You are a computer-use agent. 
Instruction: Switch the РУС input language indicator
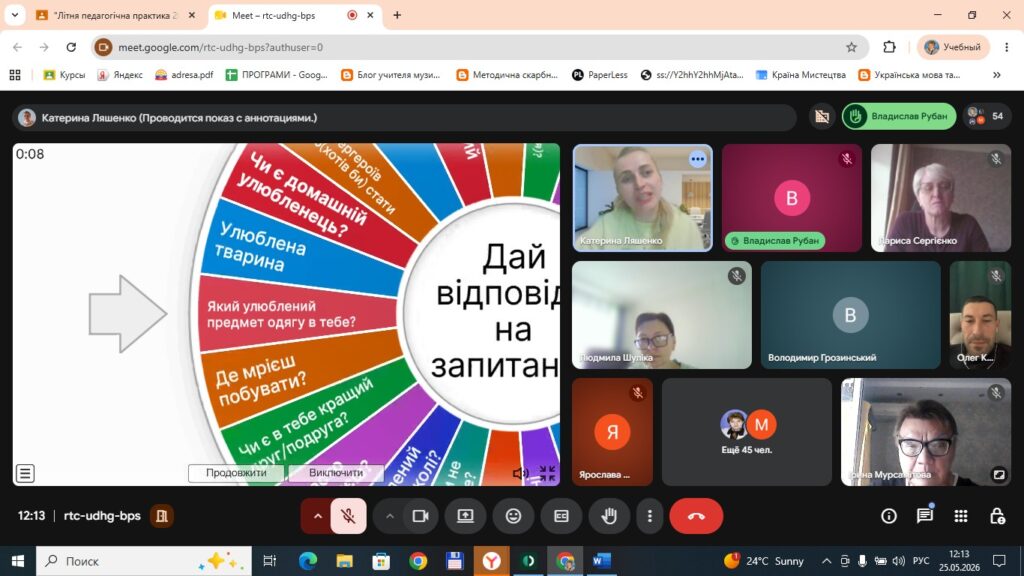(921, 561)
